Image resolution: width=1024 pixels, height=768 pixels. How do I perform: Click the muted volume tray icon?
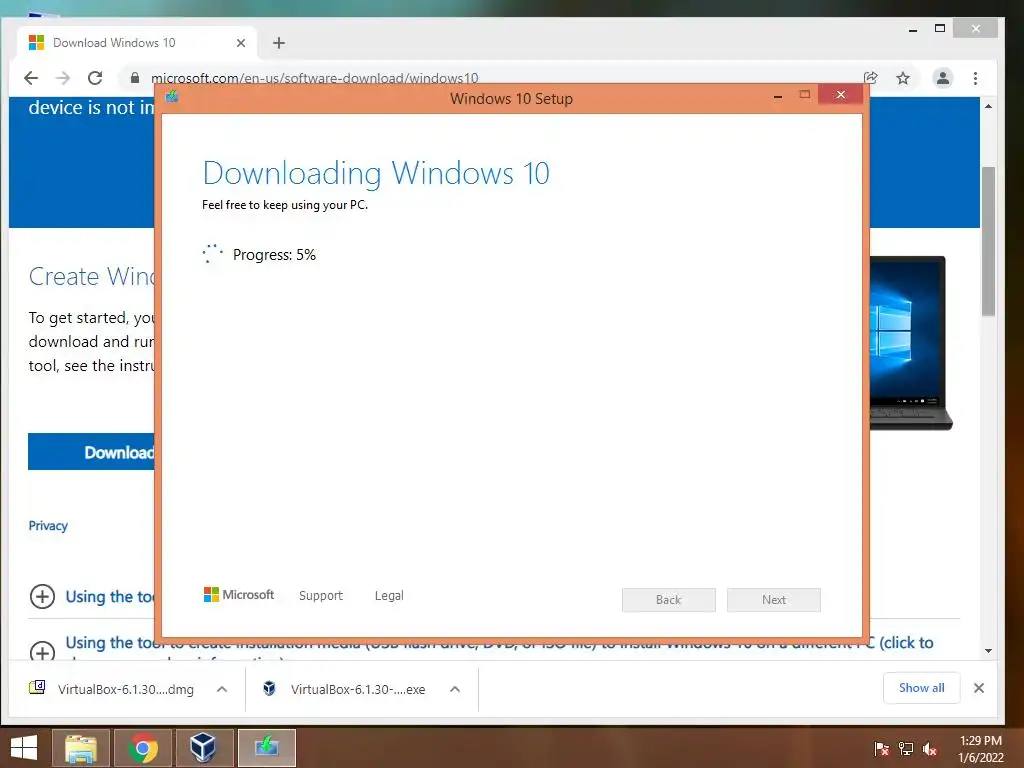coord(930,748)
